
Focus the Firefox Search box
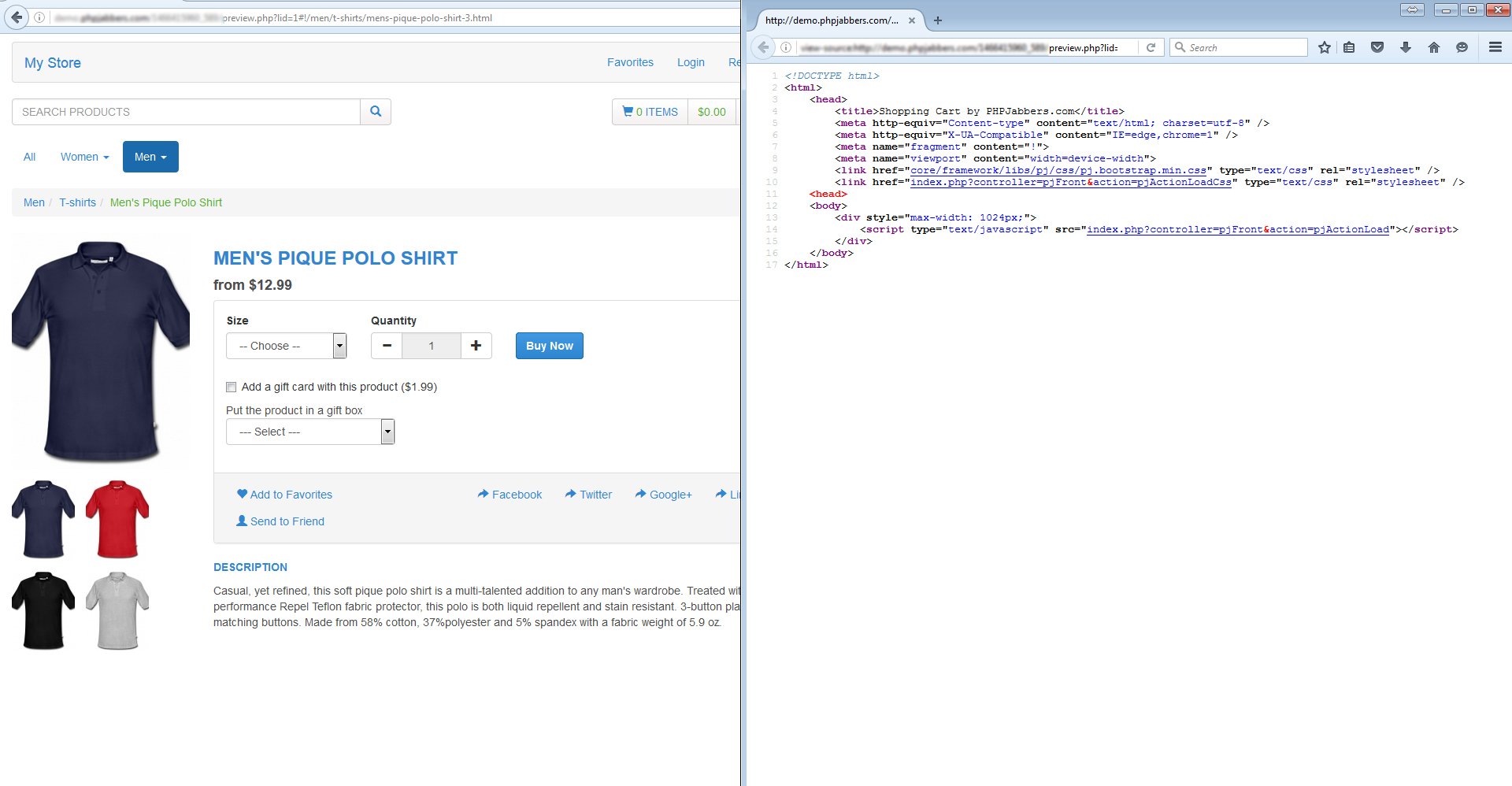(x=1238, y=47)
